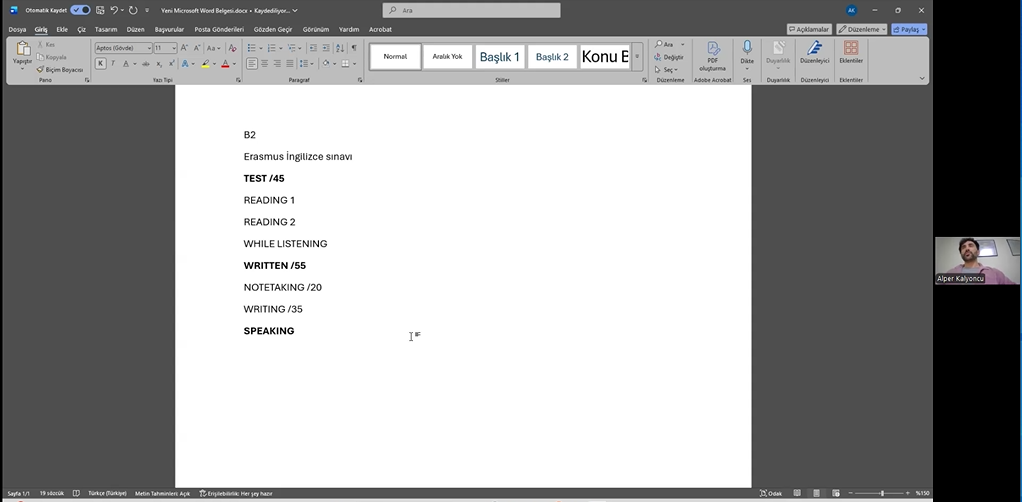Image resolution: width=1022 pixels, height=502 pixels.
Task: Click the zoom slider in status bar
Action: click(x=882, y=493)
